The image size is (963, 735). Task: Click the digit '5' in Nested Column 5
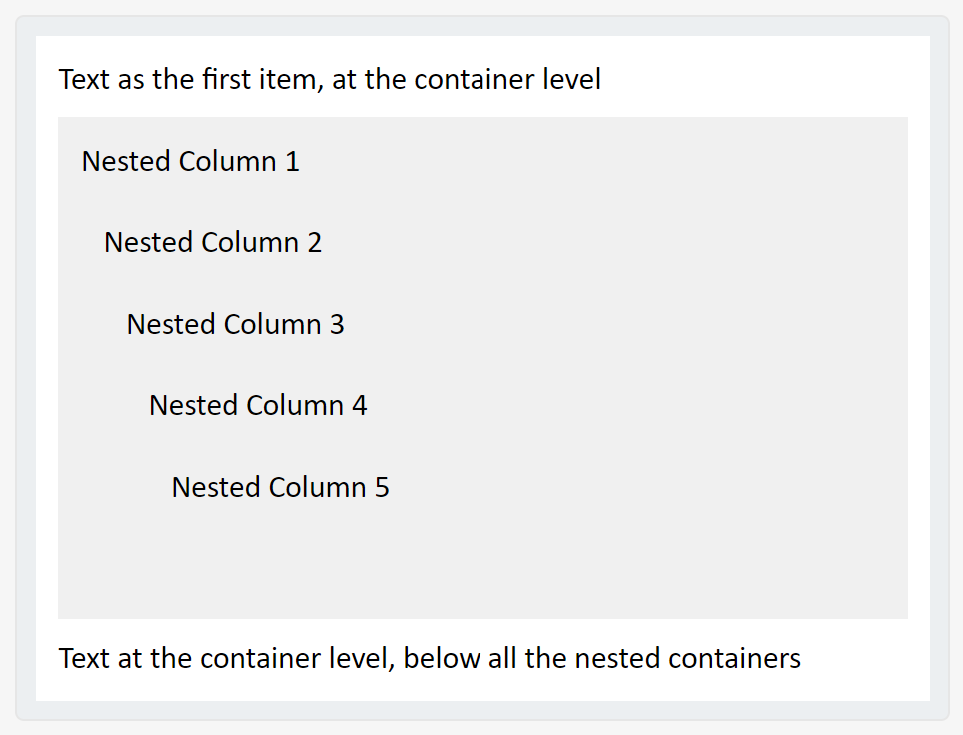coord(382,488)
